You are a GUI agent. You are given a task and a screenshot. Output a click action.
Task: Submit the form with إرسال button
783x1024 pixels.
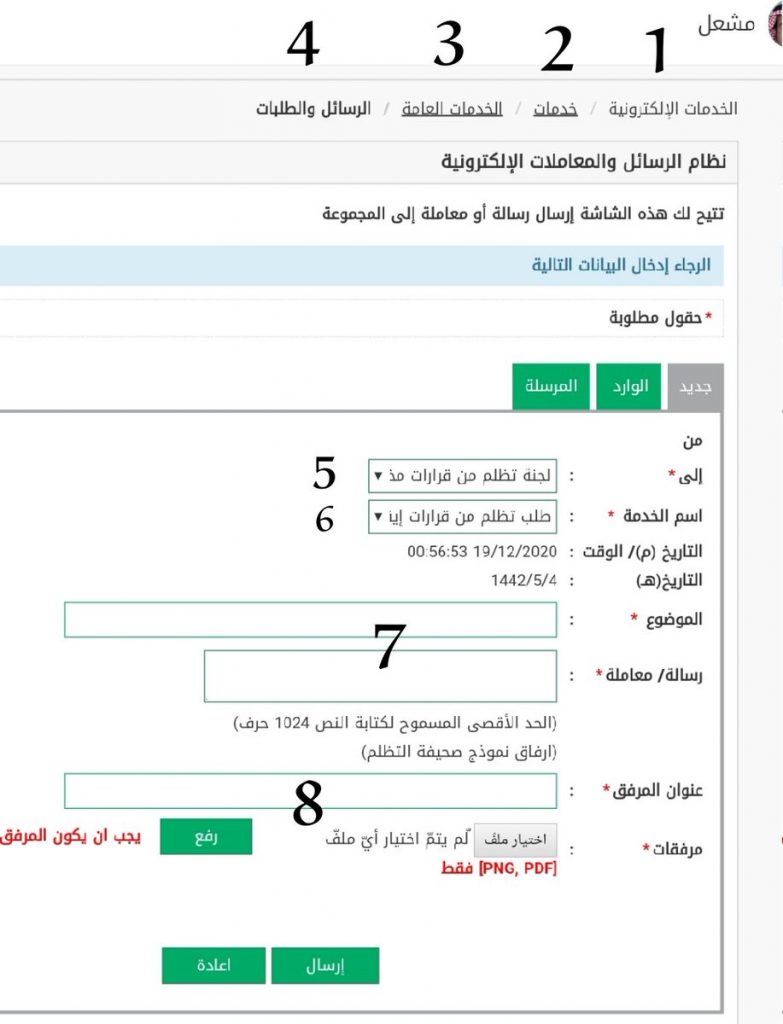pyautogui.click(x=325, y=965)
